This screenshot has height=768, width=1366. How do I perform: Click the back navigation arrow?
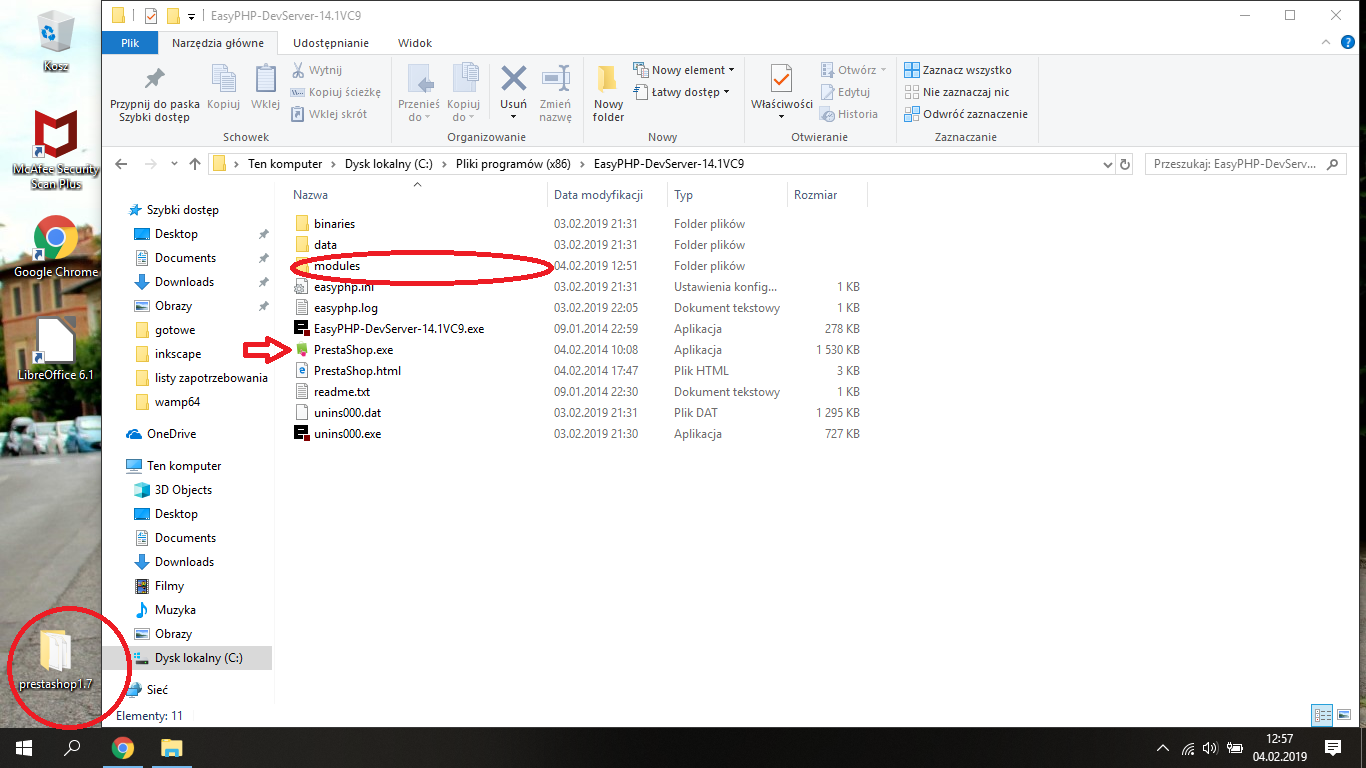(x=121, y=164)
